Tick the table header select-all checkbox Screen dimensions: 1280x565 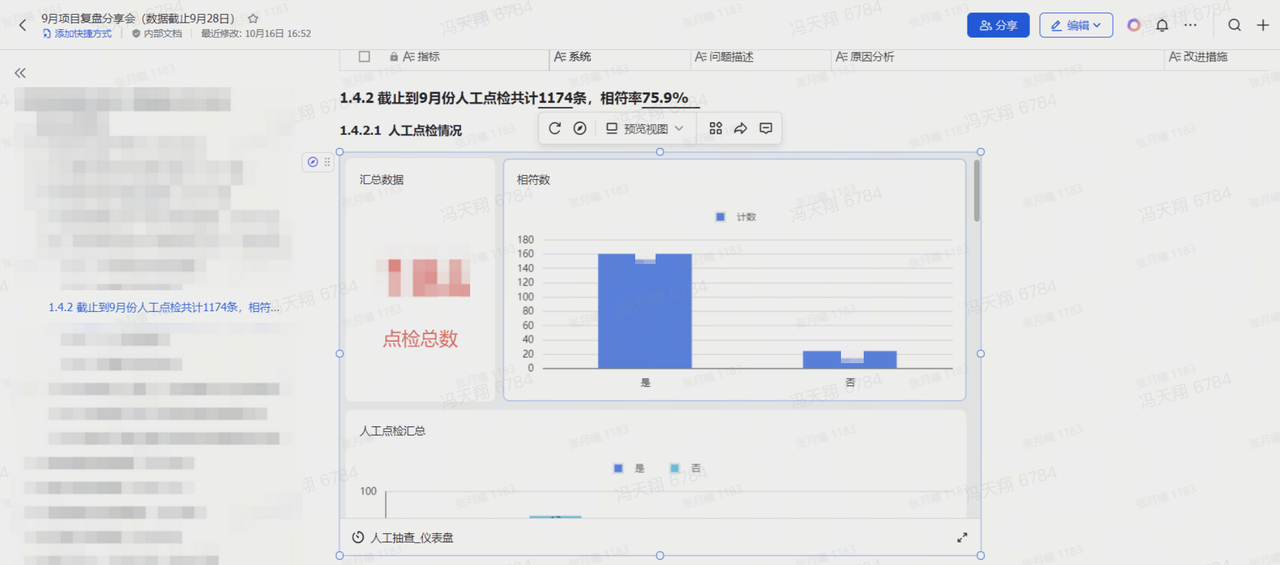coord(364,57)
